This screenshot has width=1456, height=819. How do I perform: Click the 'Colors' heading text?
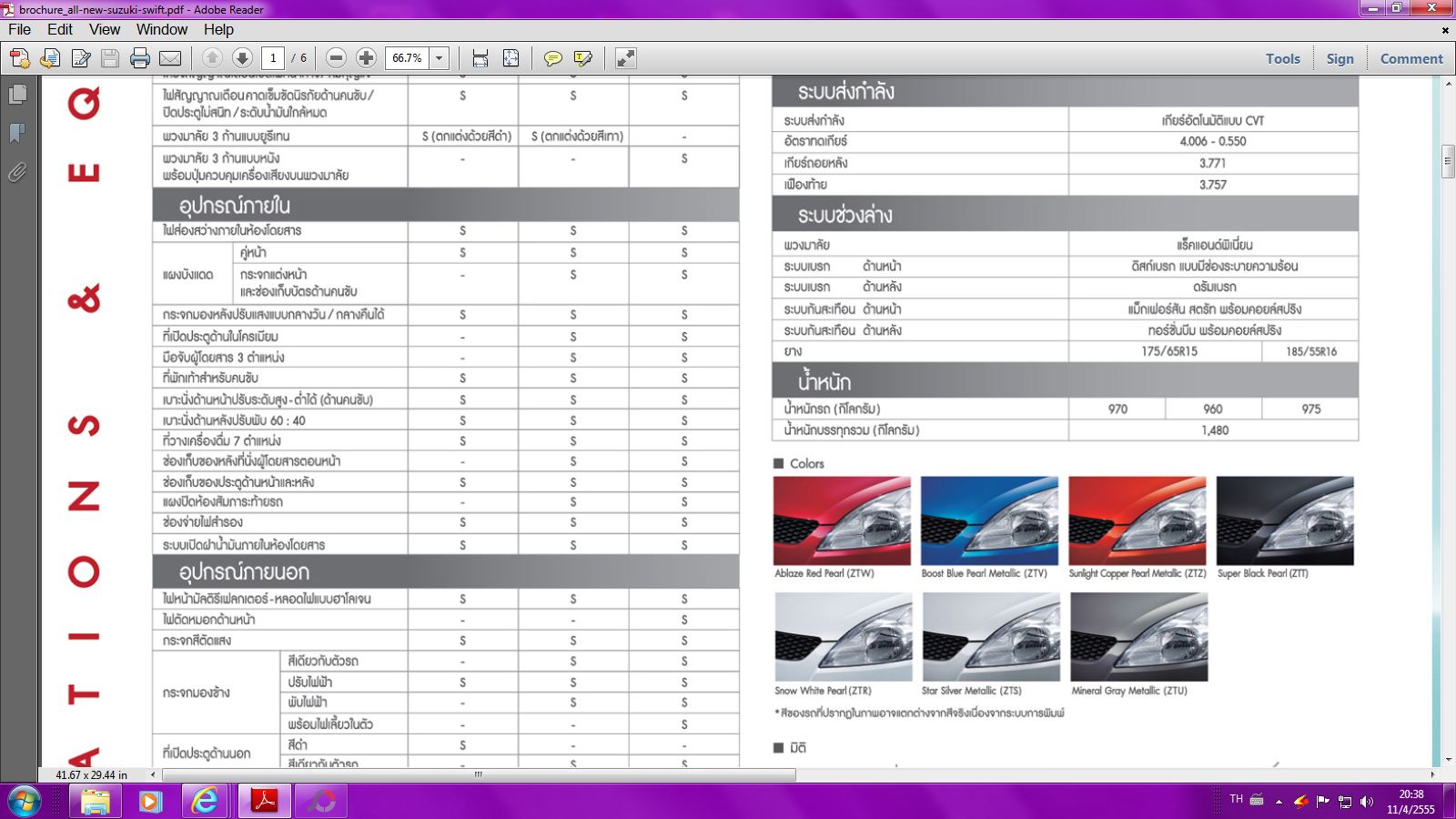point(807,464)
